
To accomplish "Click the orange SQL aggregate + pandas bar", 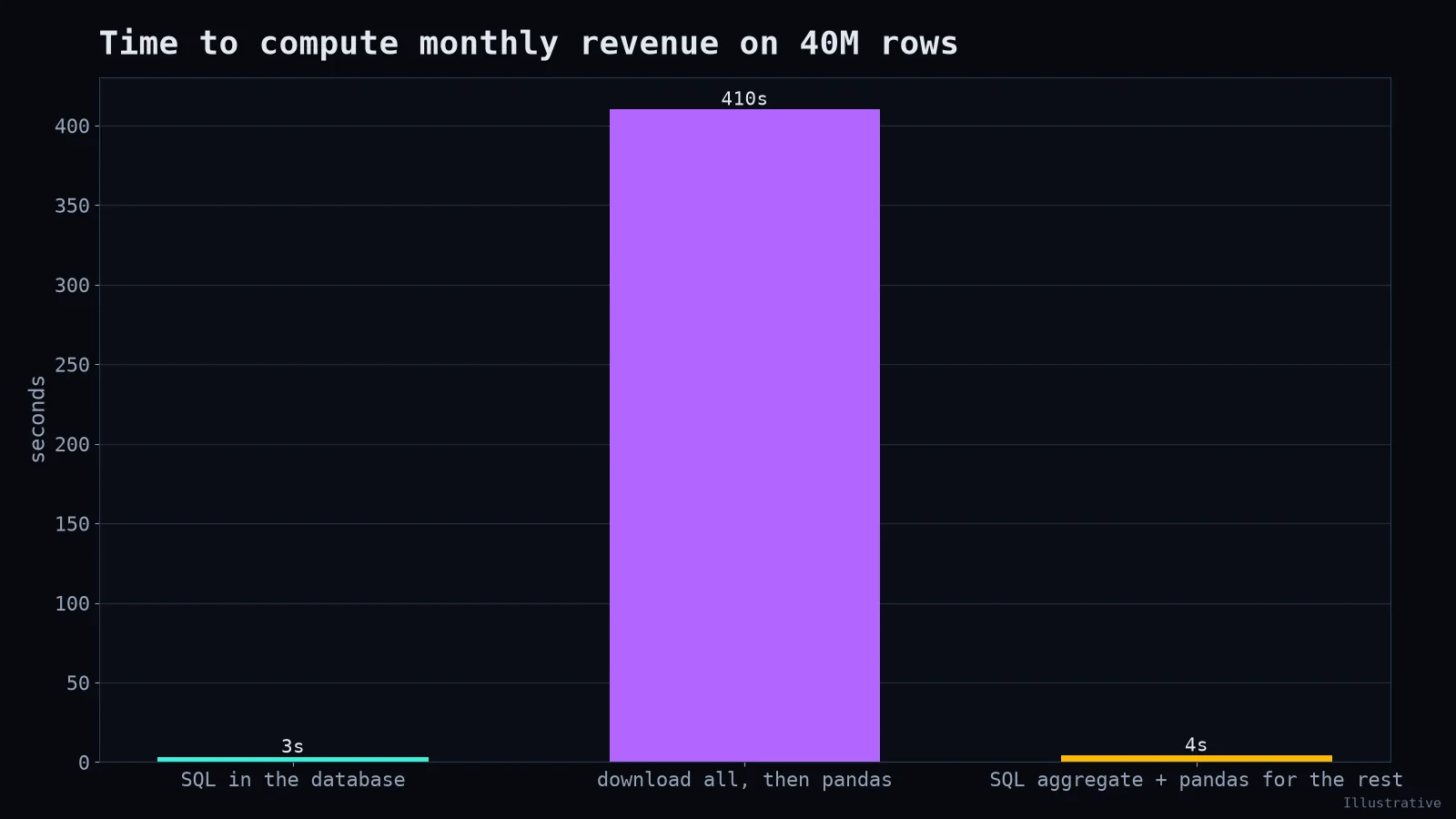I will point(1197,758).
